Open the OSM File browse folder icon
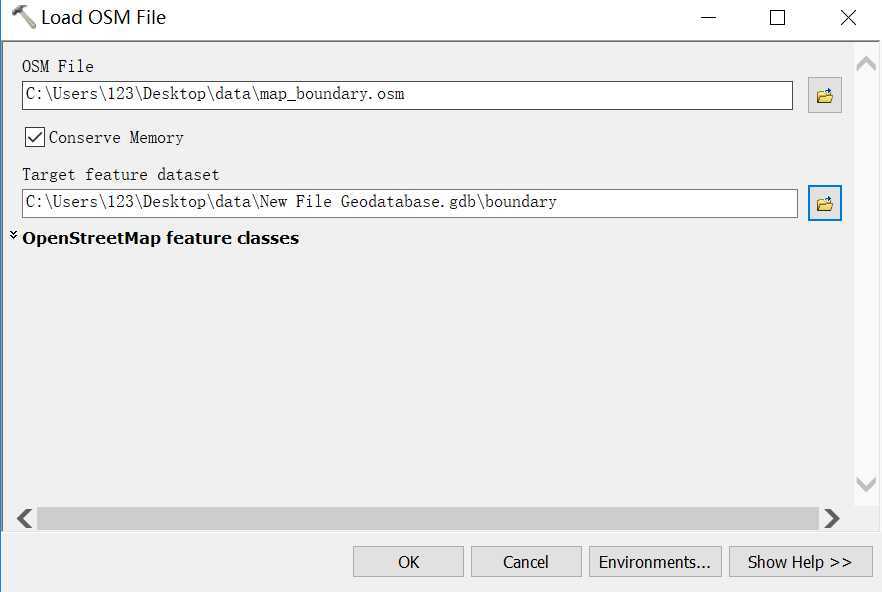 (x=825, y=95)
